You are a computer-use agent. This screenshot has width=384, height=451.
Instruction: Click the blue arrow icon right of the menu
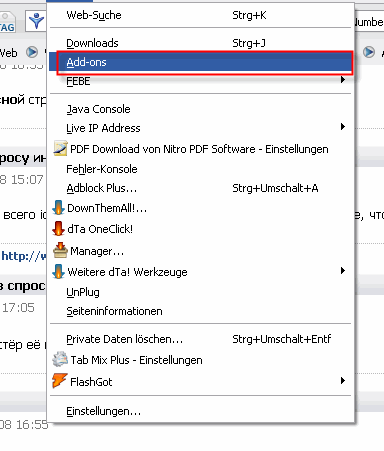click(369, 52)
